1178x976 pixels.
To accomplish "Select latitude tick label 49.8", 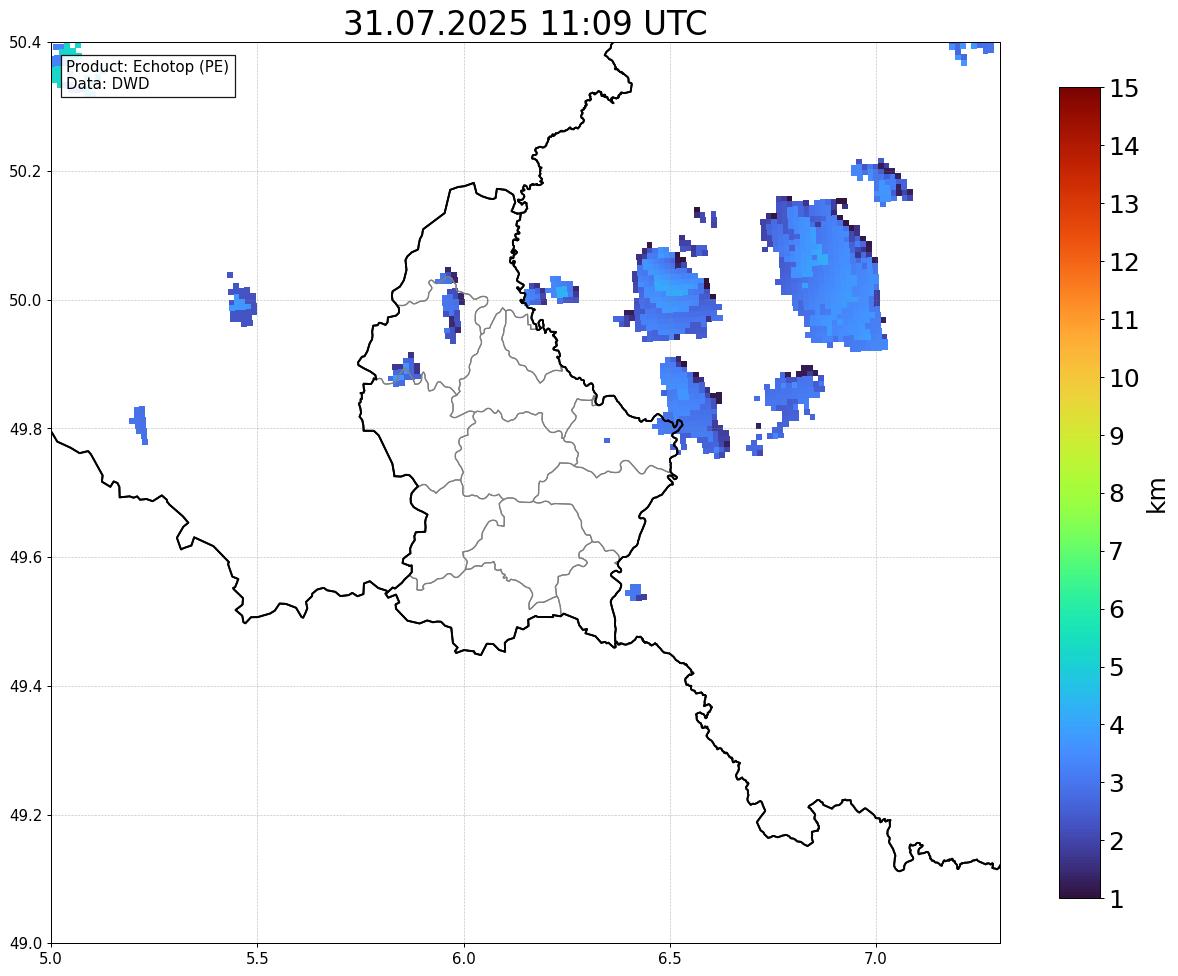I will pos(25,429).
